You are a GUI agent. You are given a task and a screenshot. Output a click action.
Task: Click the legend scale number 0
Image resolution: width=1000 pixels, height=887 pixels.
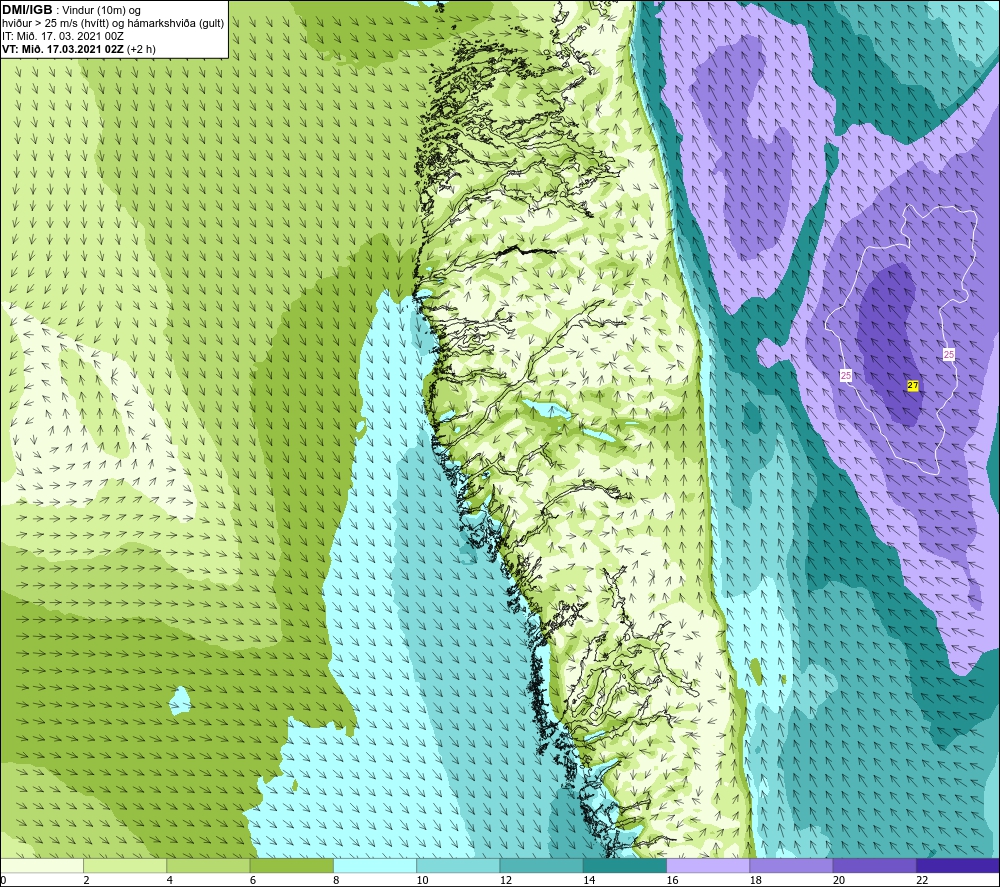point(3,881)
